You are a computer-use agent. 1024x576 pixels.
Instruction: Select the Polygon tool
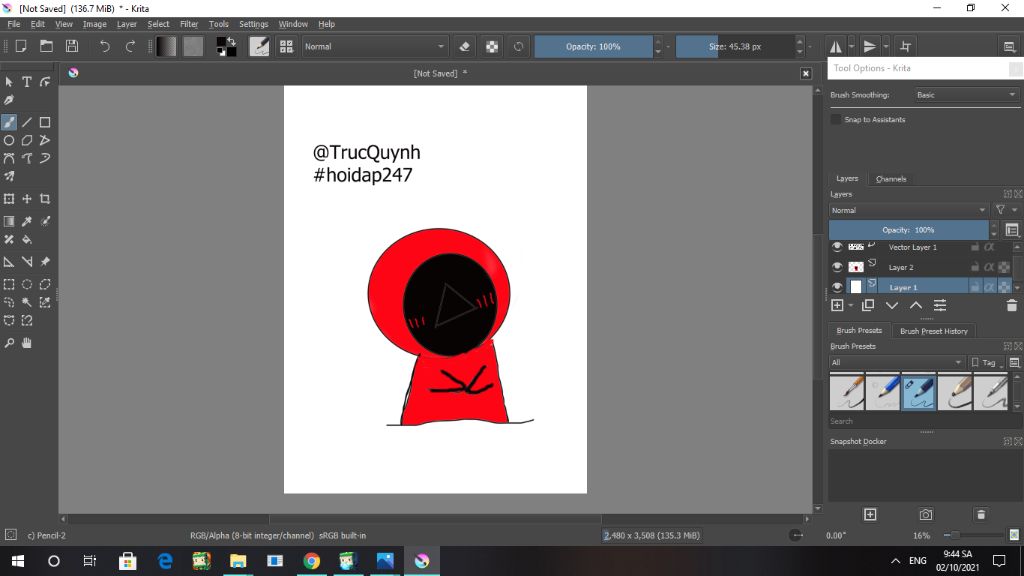[27, 140]
